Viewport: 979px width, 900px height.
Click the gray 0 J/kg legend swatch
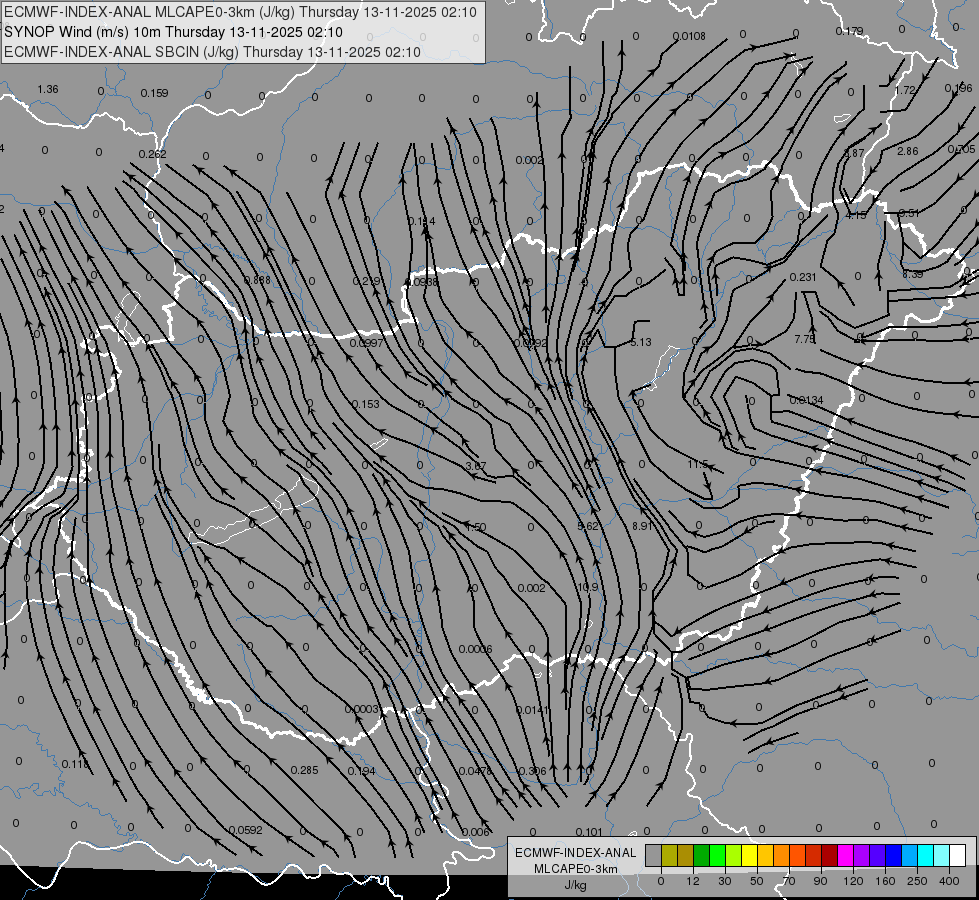[654, 855]
